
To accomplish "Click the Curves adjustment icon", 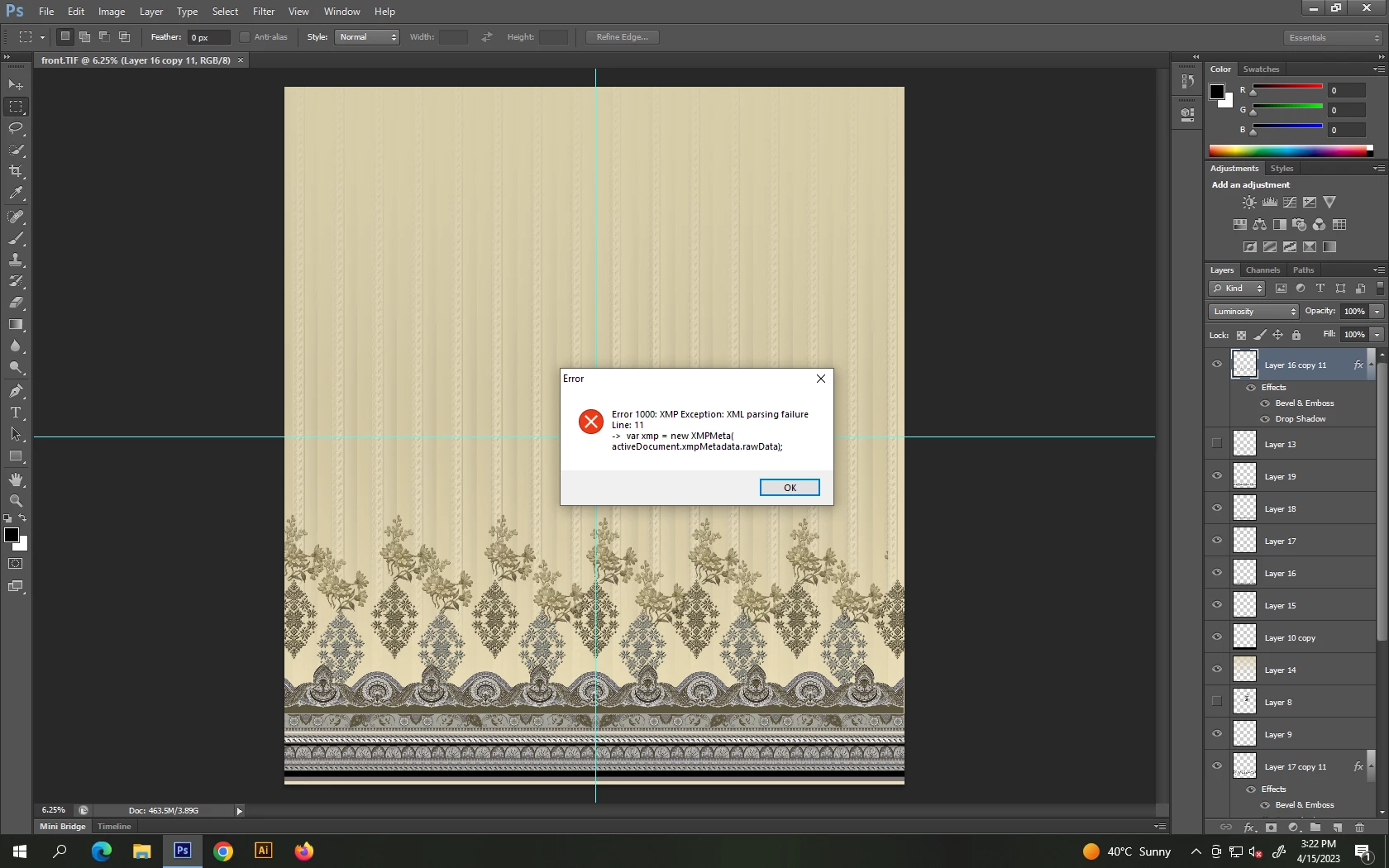I will [1290, 202].
